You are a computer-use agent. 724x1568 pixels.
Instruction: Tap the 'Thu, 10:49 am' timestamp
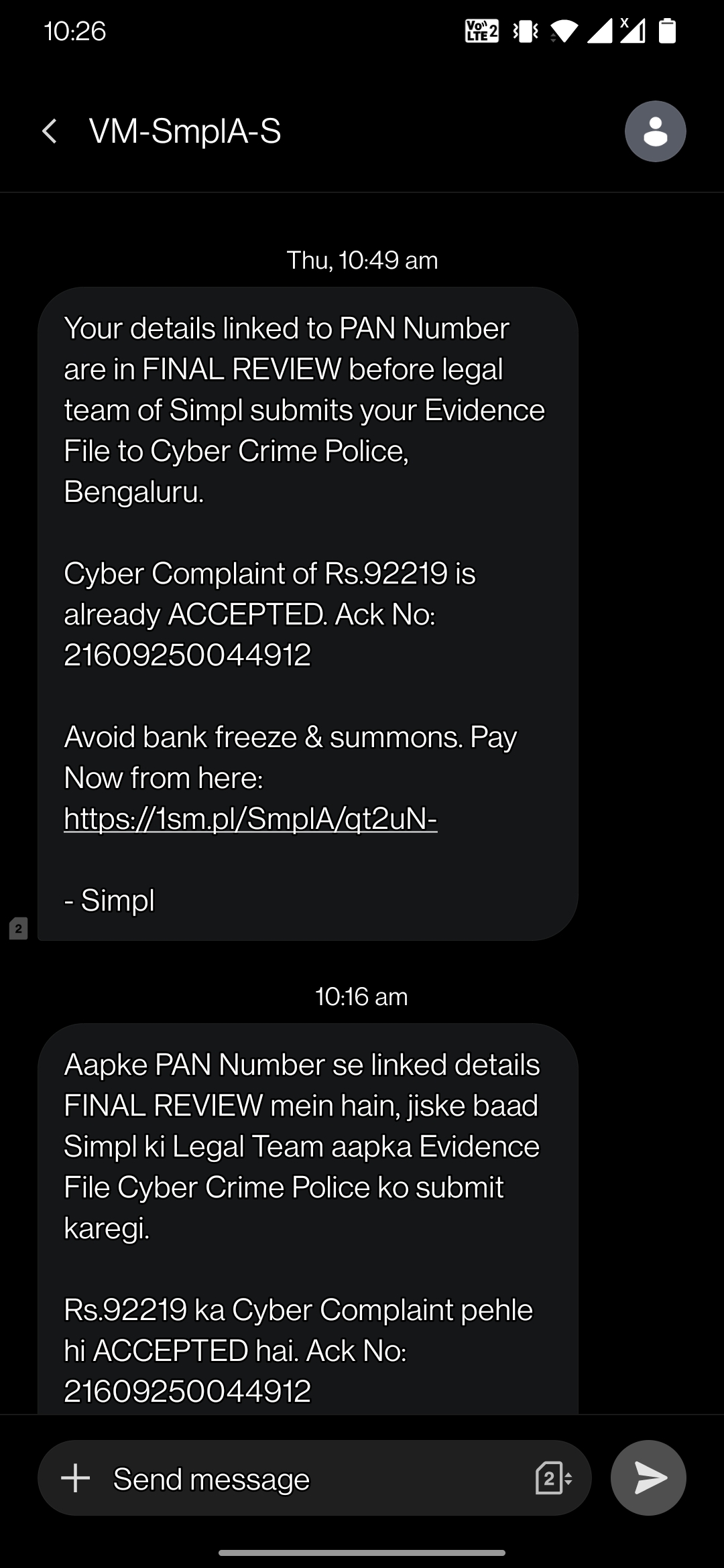(x=362, y=260)
